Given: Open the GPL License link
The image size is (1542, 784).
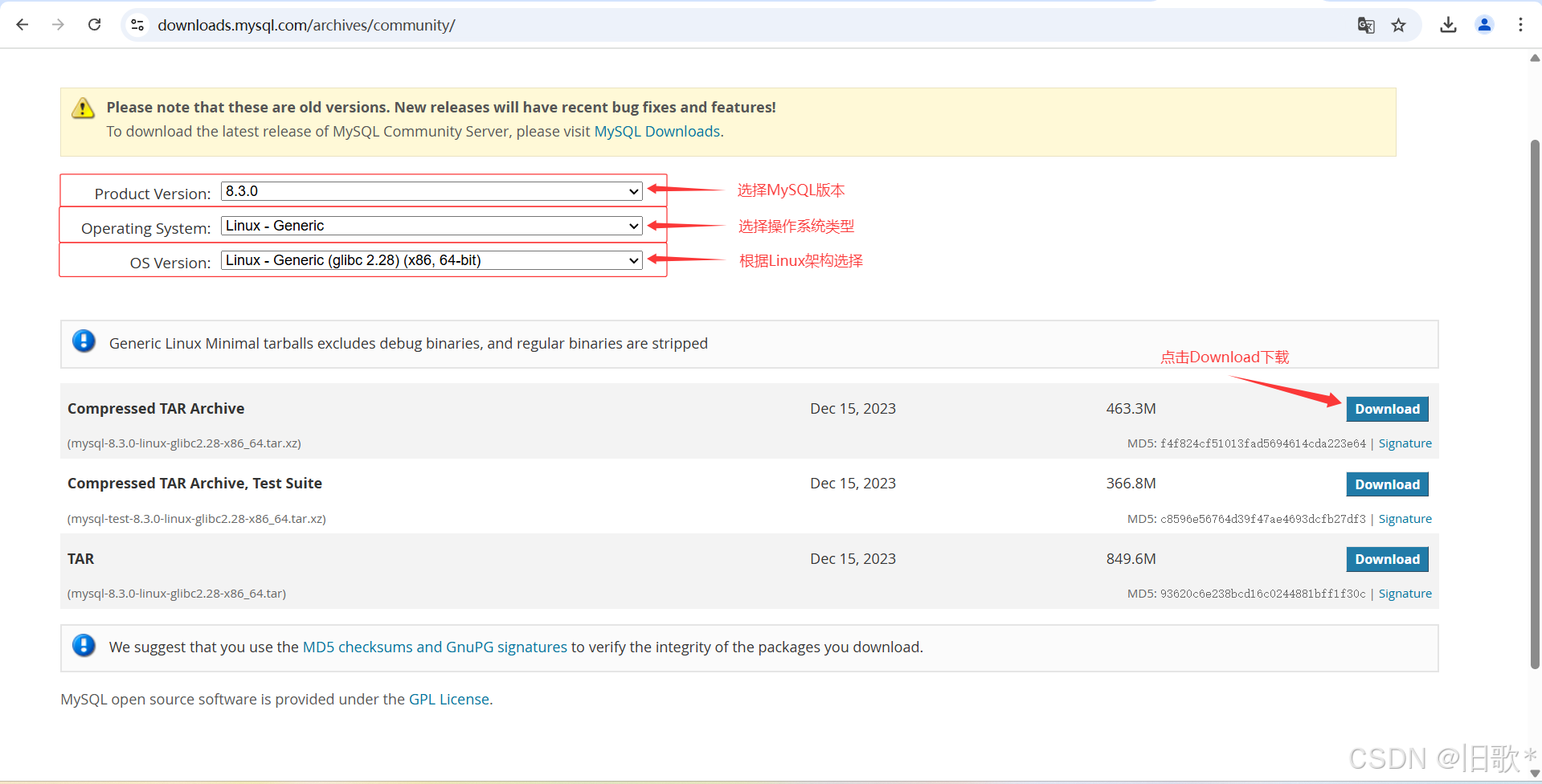Looking at the screenshot, I should [x=448, y=700].
